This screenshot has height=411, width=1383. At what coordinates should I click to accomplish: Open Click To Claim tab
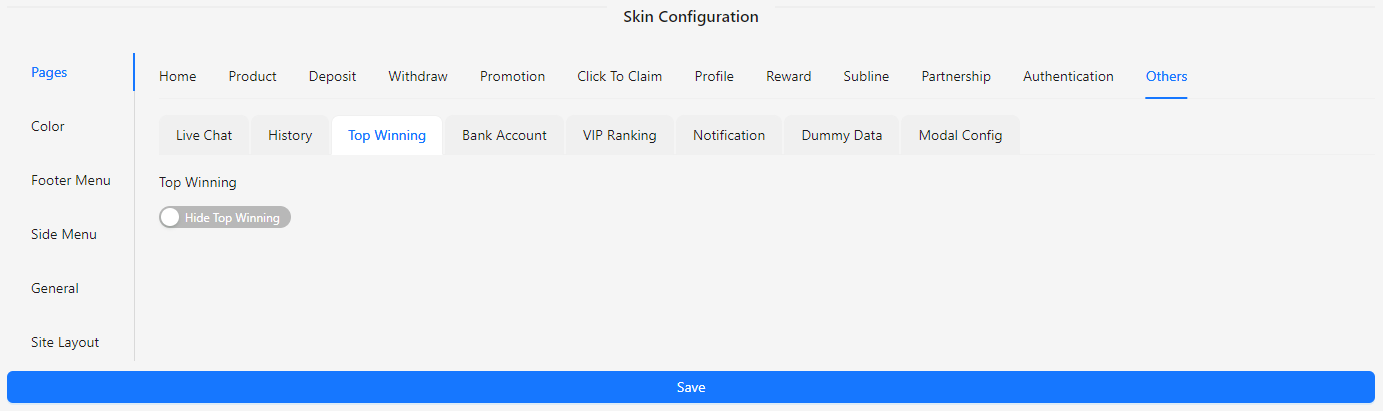coord(620,77)
